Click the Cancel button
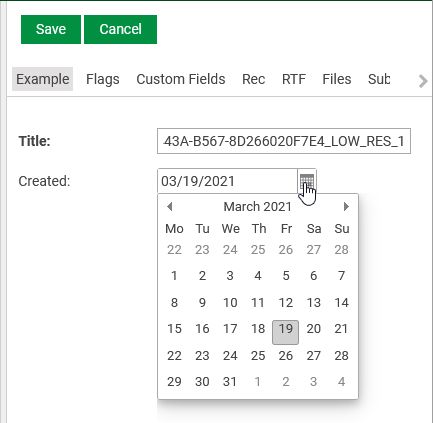This screenshot has height=423, width=433. point(120,29)
